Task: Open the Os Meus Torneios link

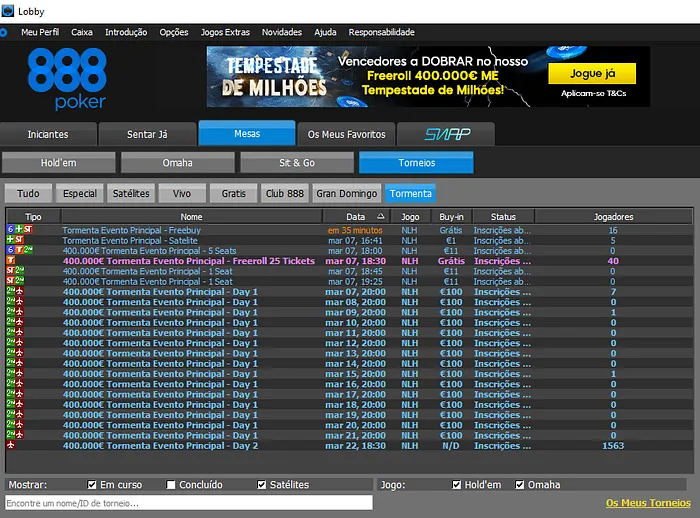Action: (x=648, y=503)
